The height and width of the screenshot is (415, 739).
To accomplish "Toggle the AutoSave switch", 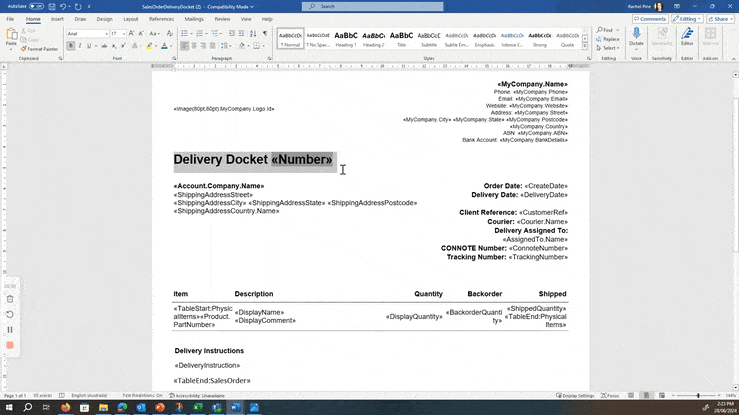I will click(34, 6).
